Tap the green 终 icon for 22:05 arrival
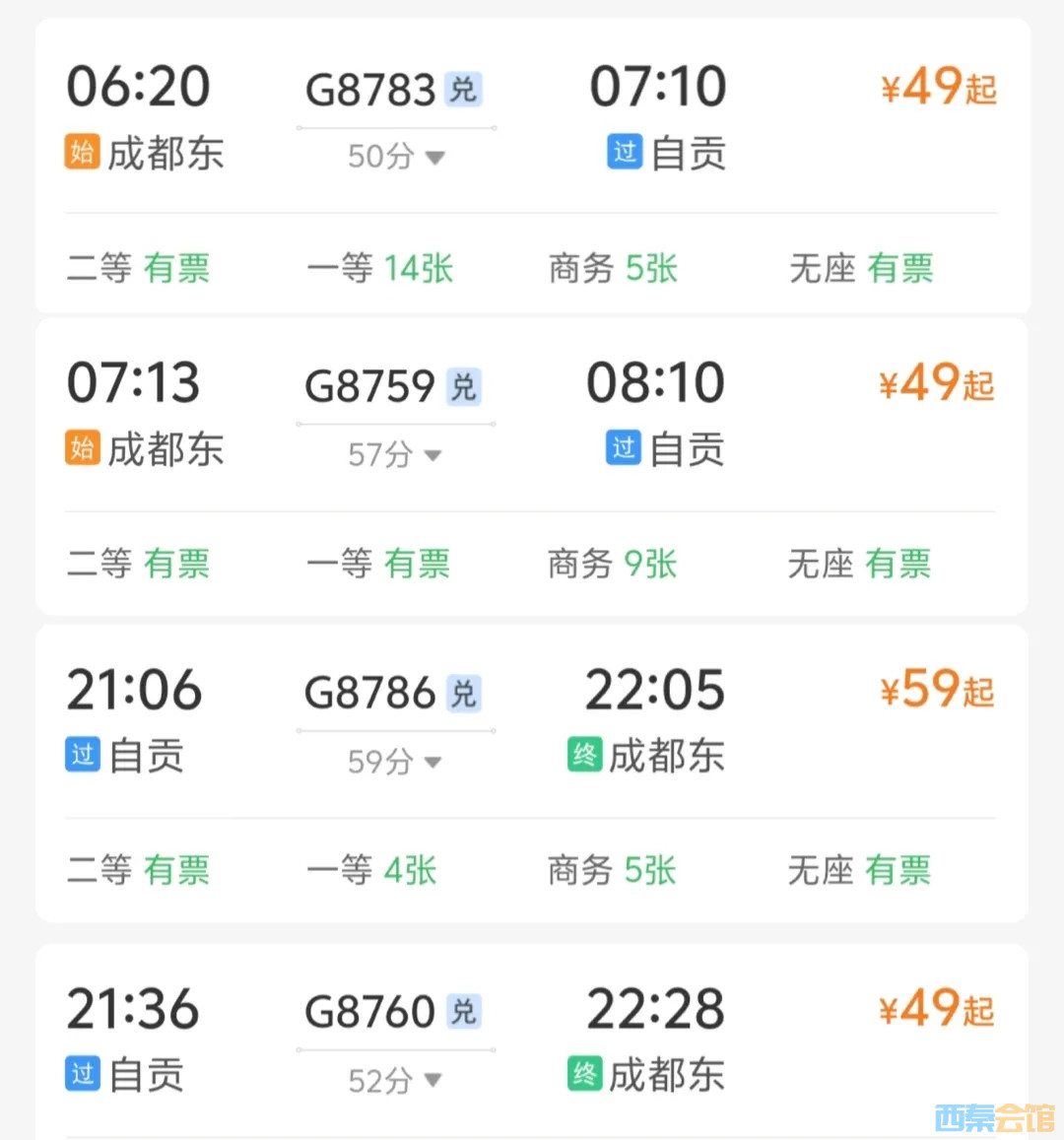Viewport: 1064px width, 1140px height. (x=585, y=756)
